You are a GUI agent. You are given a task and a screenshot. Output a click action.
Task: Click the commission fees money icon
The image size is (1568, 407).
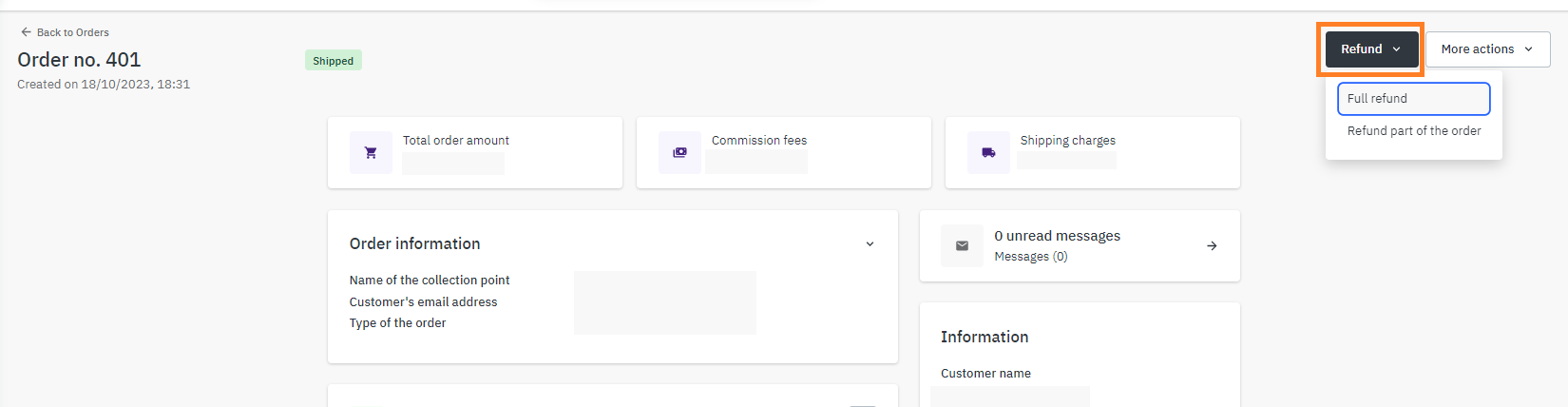[x=679, y=152]
